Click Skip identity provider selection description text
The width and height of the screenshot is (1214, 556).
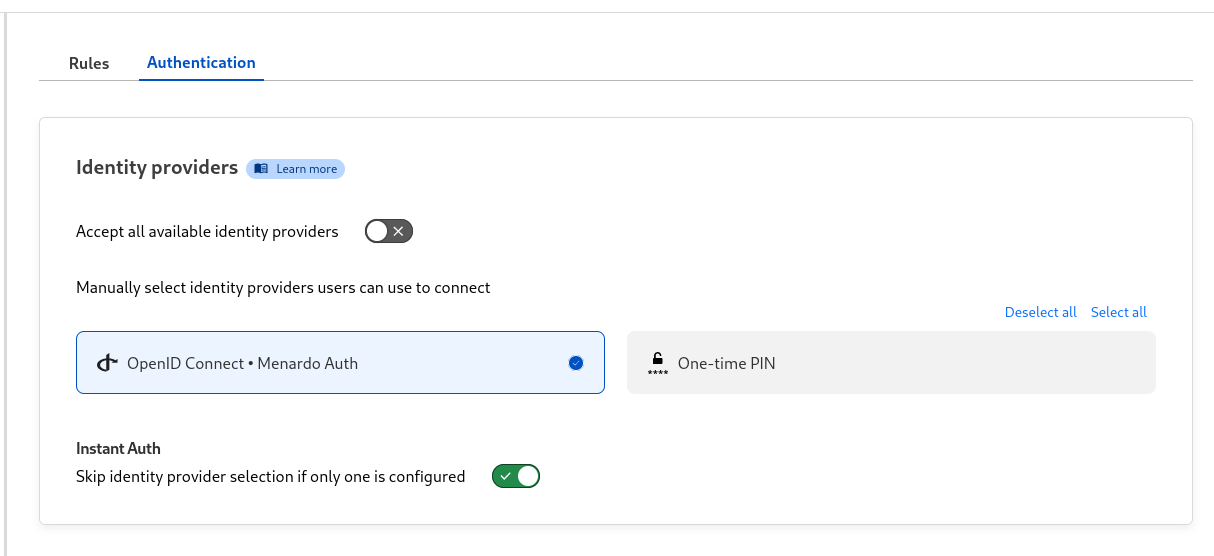270,476
